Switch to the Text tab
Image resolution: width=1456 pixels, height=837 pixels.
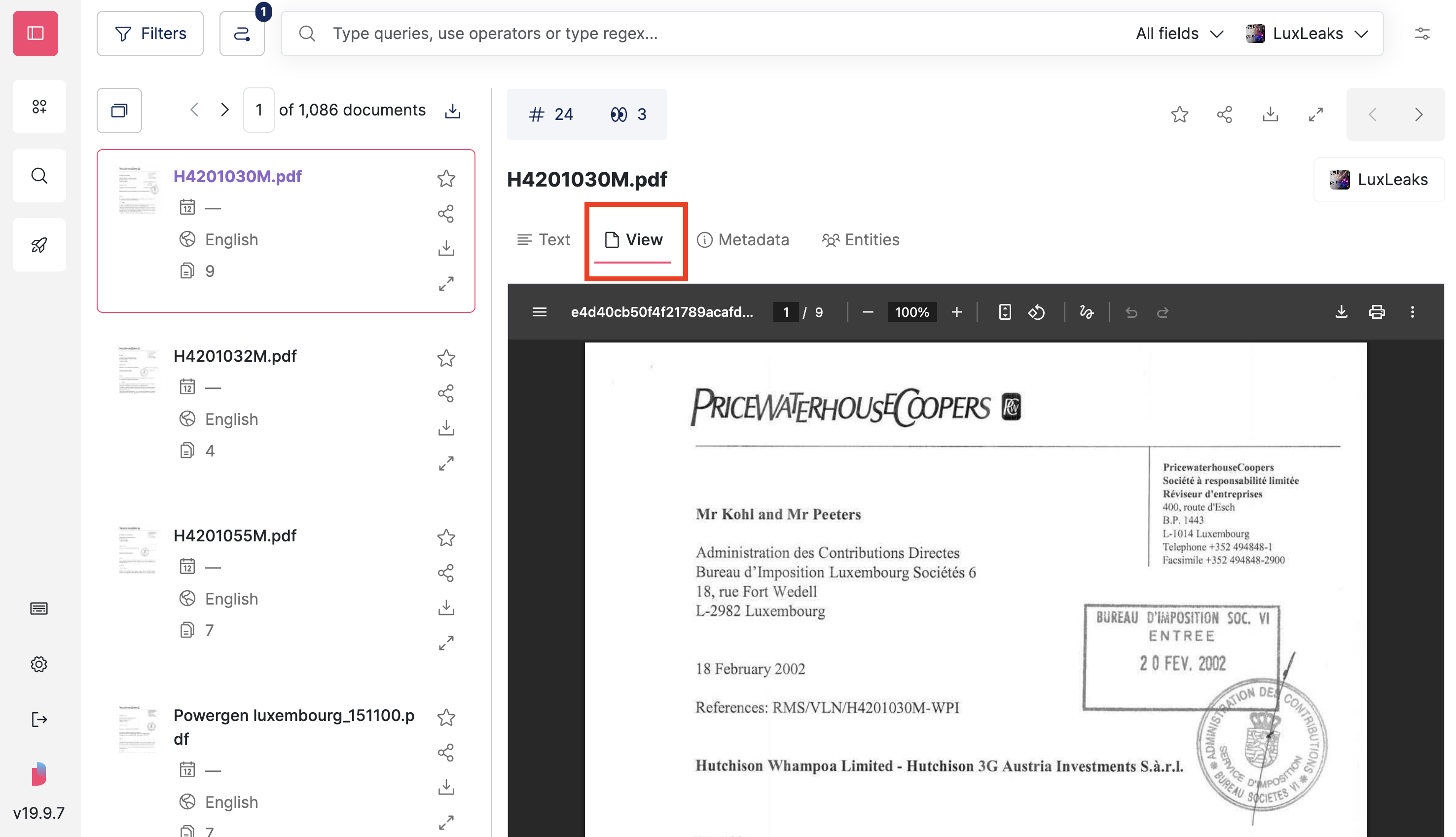(544, 240)
